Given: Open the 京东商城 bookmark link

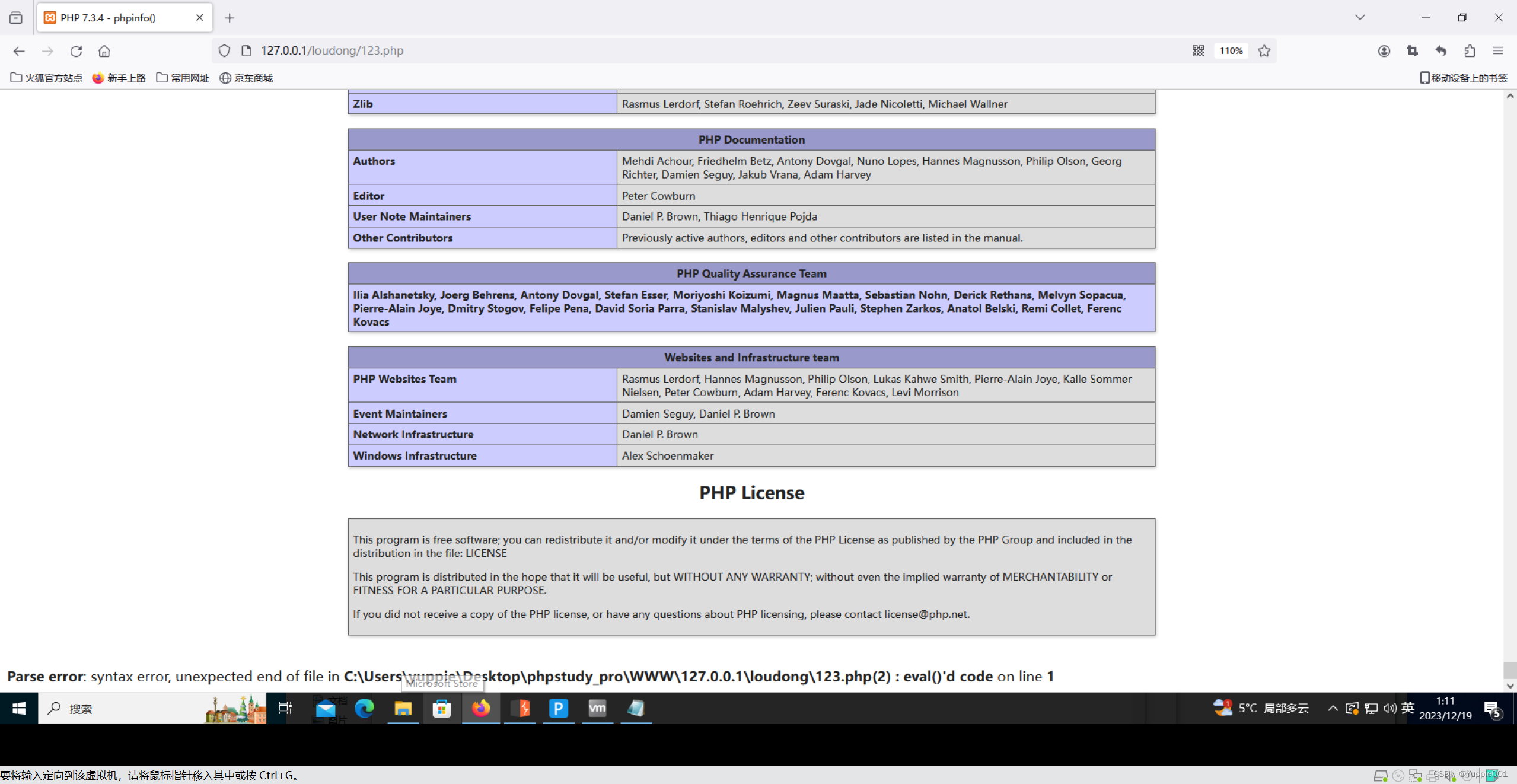Looking at the screenshot, I should pos(247,78).
